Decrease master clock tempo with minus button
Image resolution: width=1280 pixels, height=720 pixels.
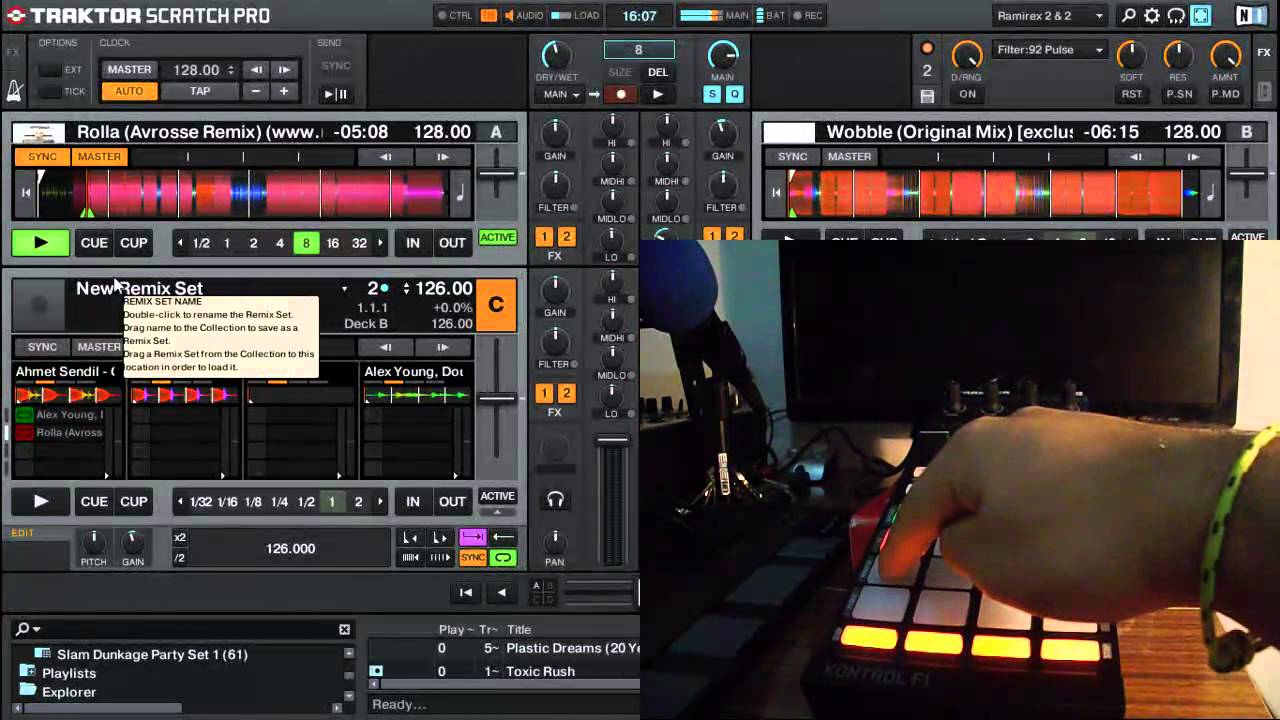tap(256, 91)
